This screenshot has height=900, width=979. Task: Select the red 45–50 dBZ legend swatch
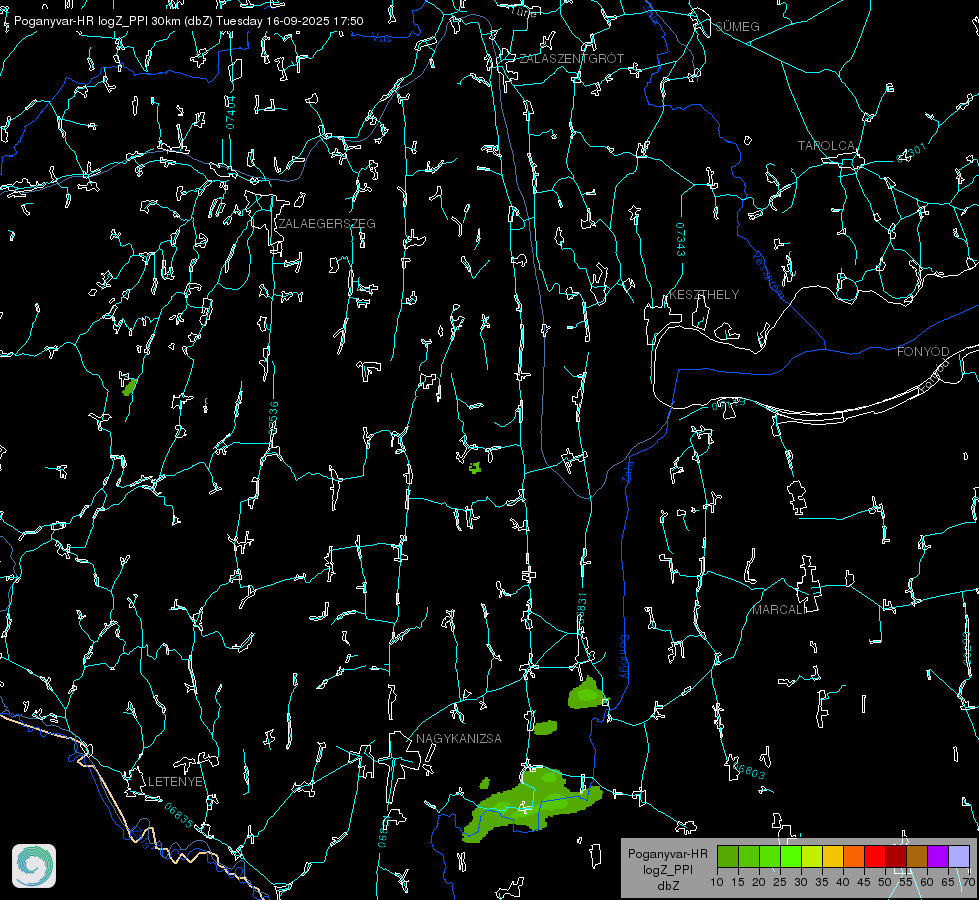(x=875, y=856)
